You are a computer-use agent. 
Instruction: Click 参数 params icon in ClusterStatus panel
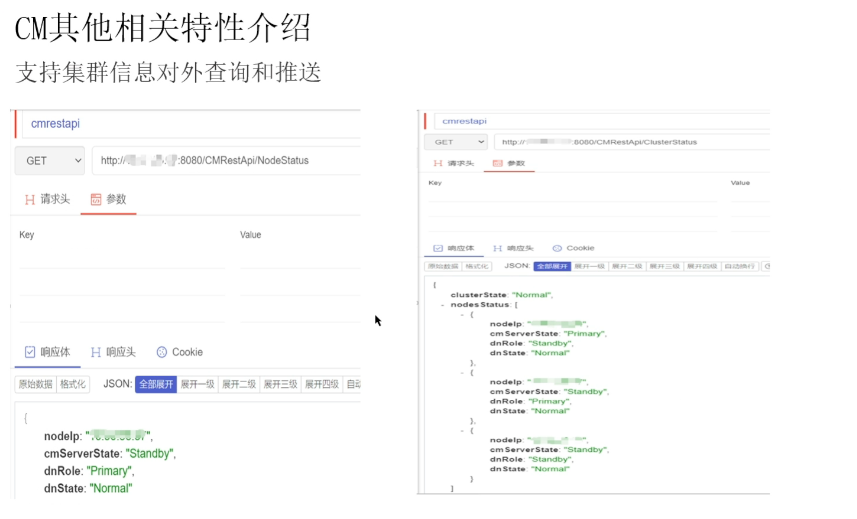(497, 163)
